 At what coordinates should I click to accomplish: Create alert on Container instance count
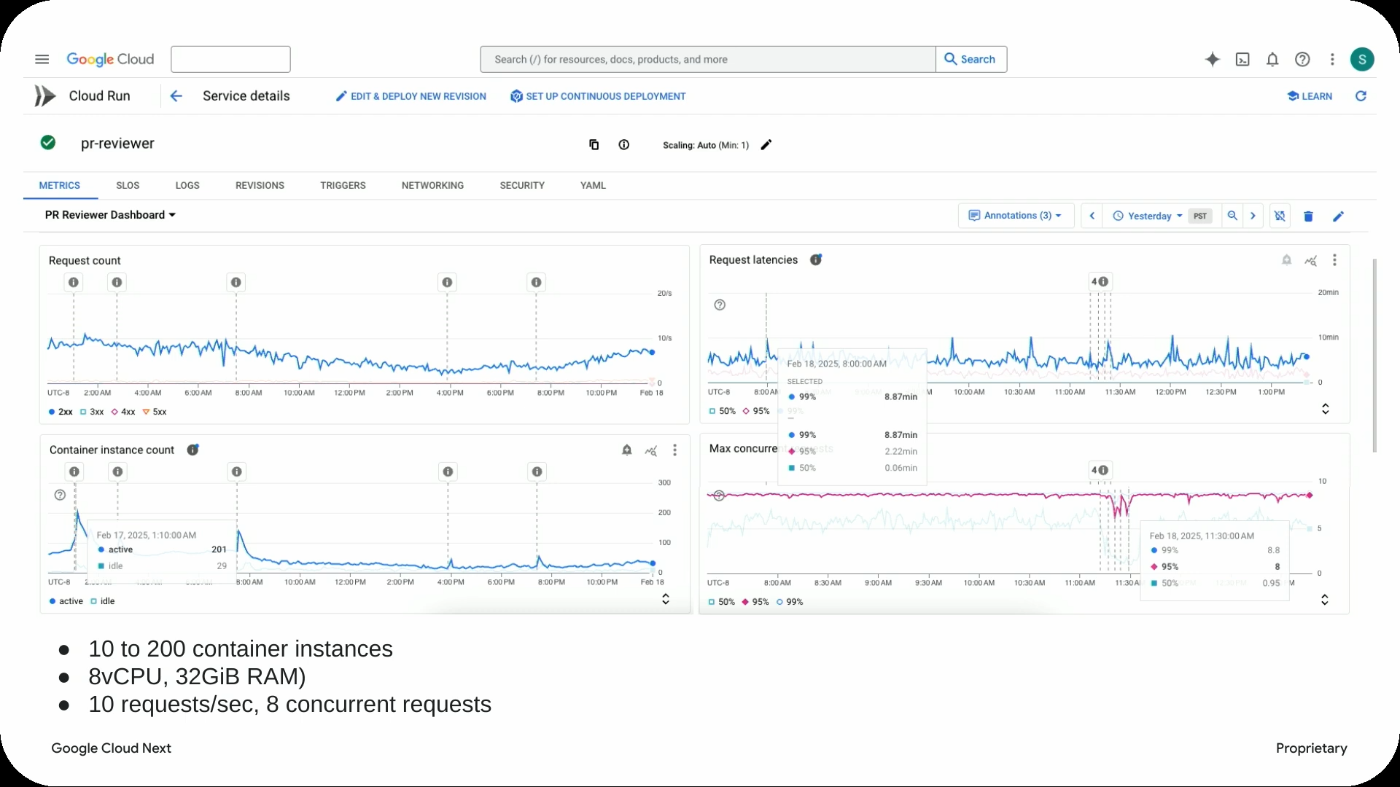point(627,450)
